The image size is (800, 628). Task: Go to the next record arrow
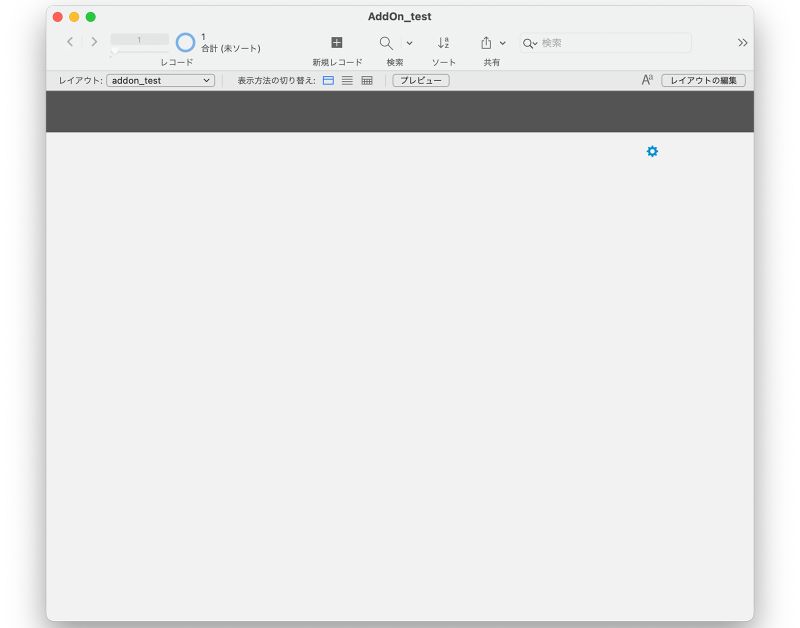tap(94, 42)
